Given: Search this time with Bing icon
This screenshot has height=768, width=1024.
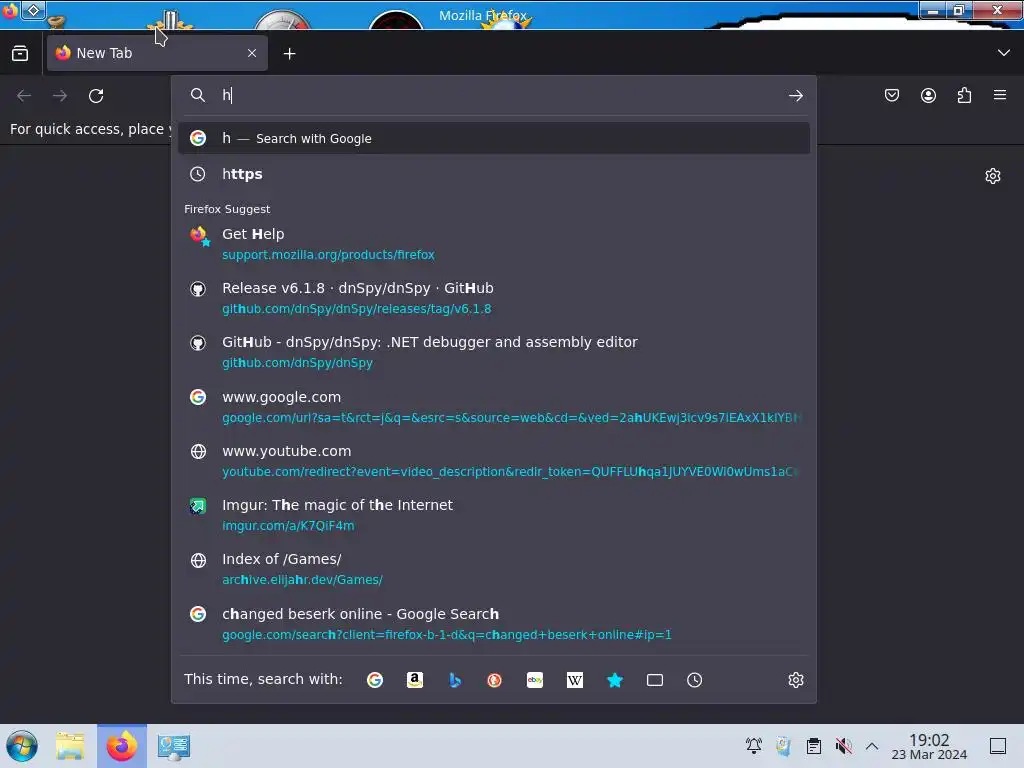Looking at the screenshot, I should 455,680.
